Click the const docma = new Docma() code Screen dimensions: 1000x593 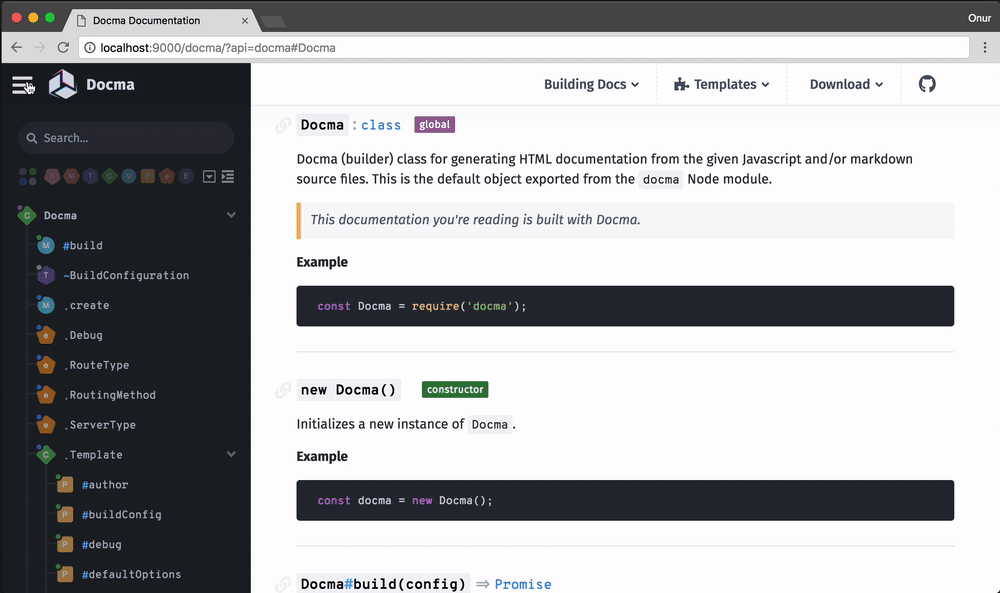click(625, 501)
